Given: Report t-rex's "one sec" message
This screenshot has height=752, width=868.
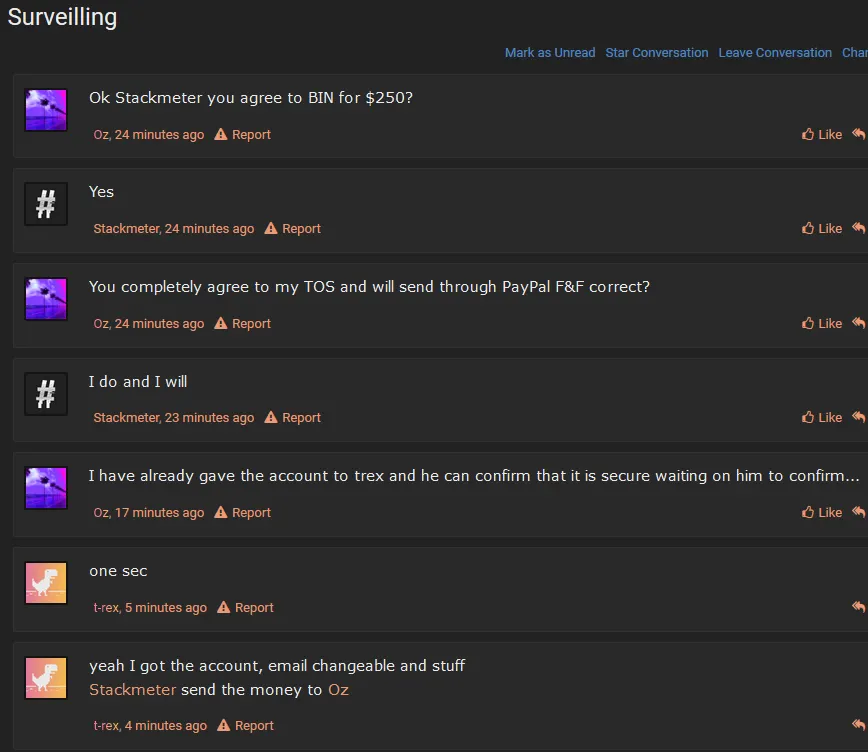Looking at the screenshot, I should point(246,608).
